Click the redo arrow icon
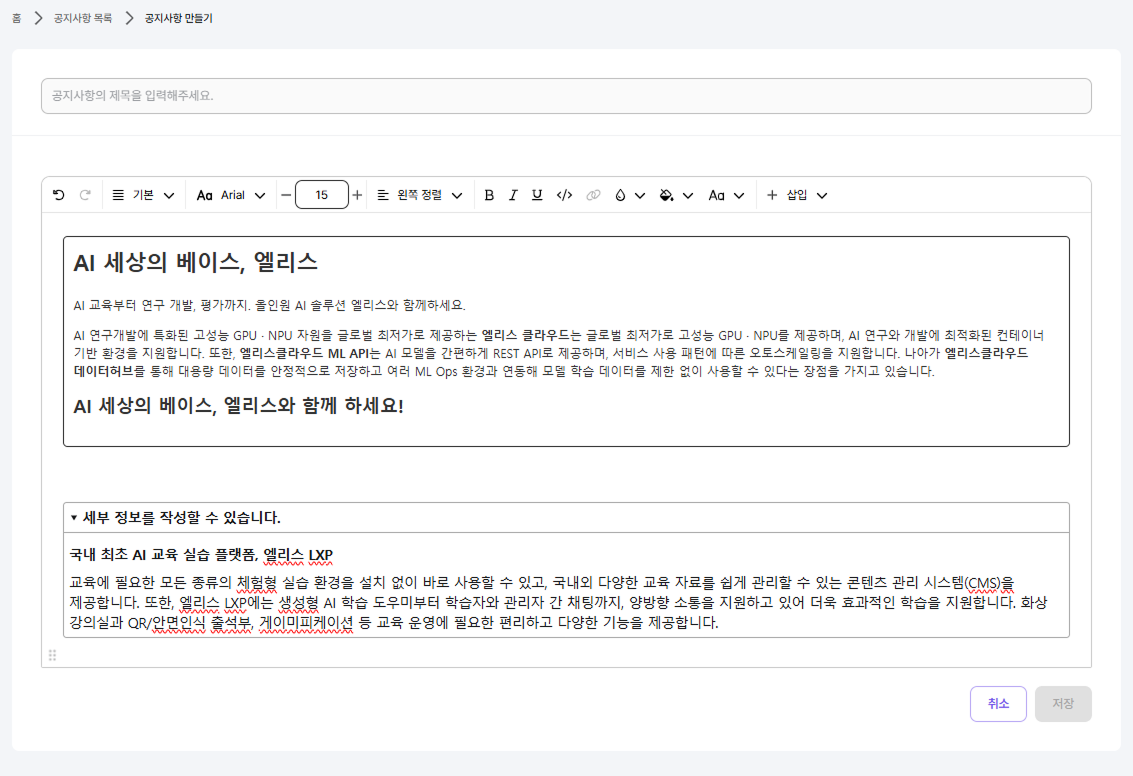The height and width of the screenshot is (776, 1133). click(x=85, y=195)
